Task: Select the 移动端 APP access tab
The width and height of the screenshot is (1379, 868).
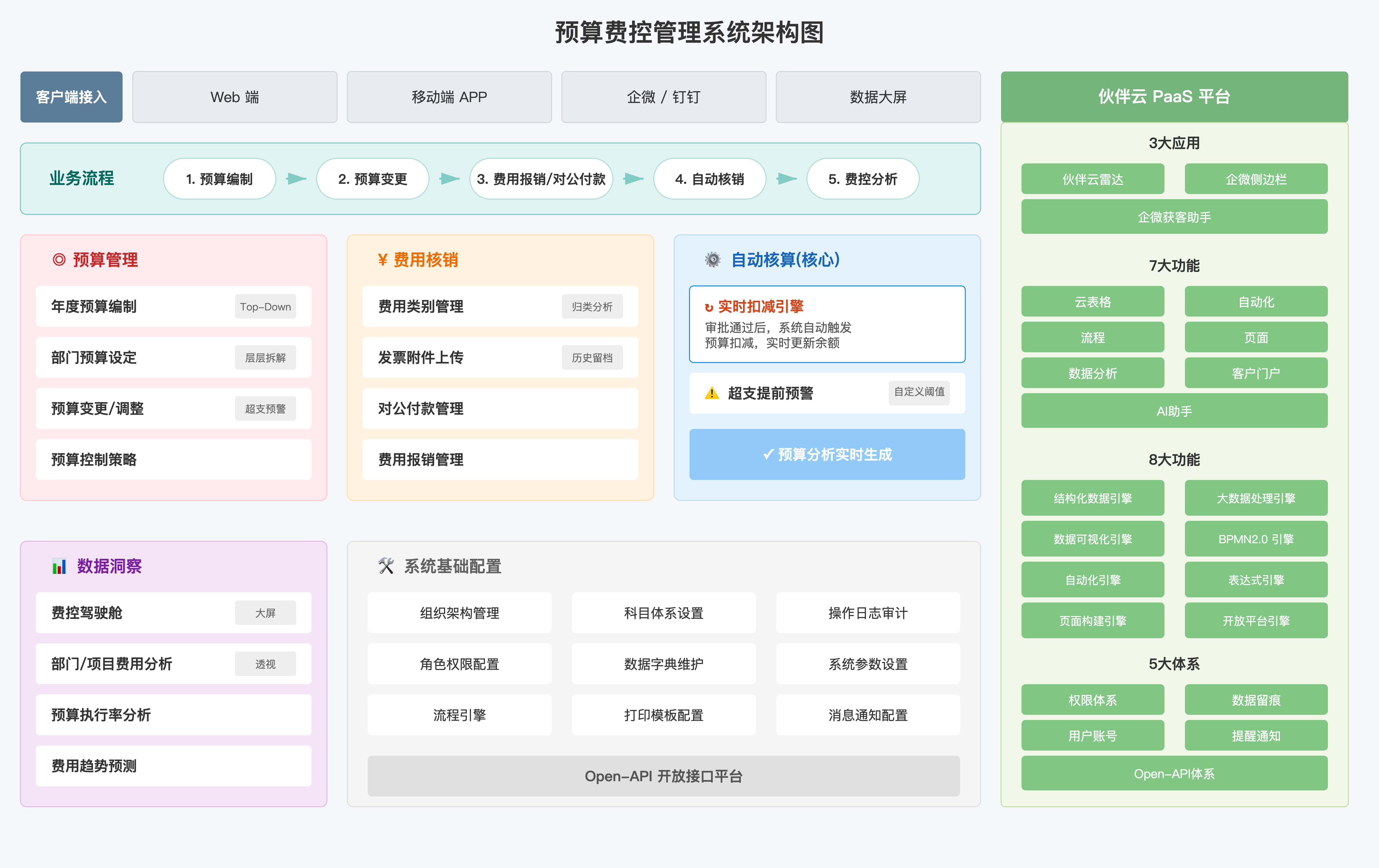Action: pos(449,97)
